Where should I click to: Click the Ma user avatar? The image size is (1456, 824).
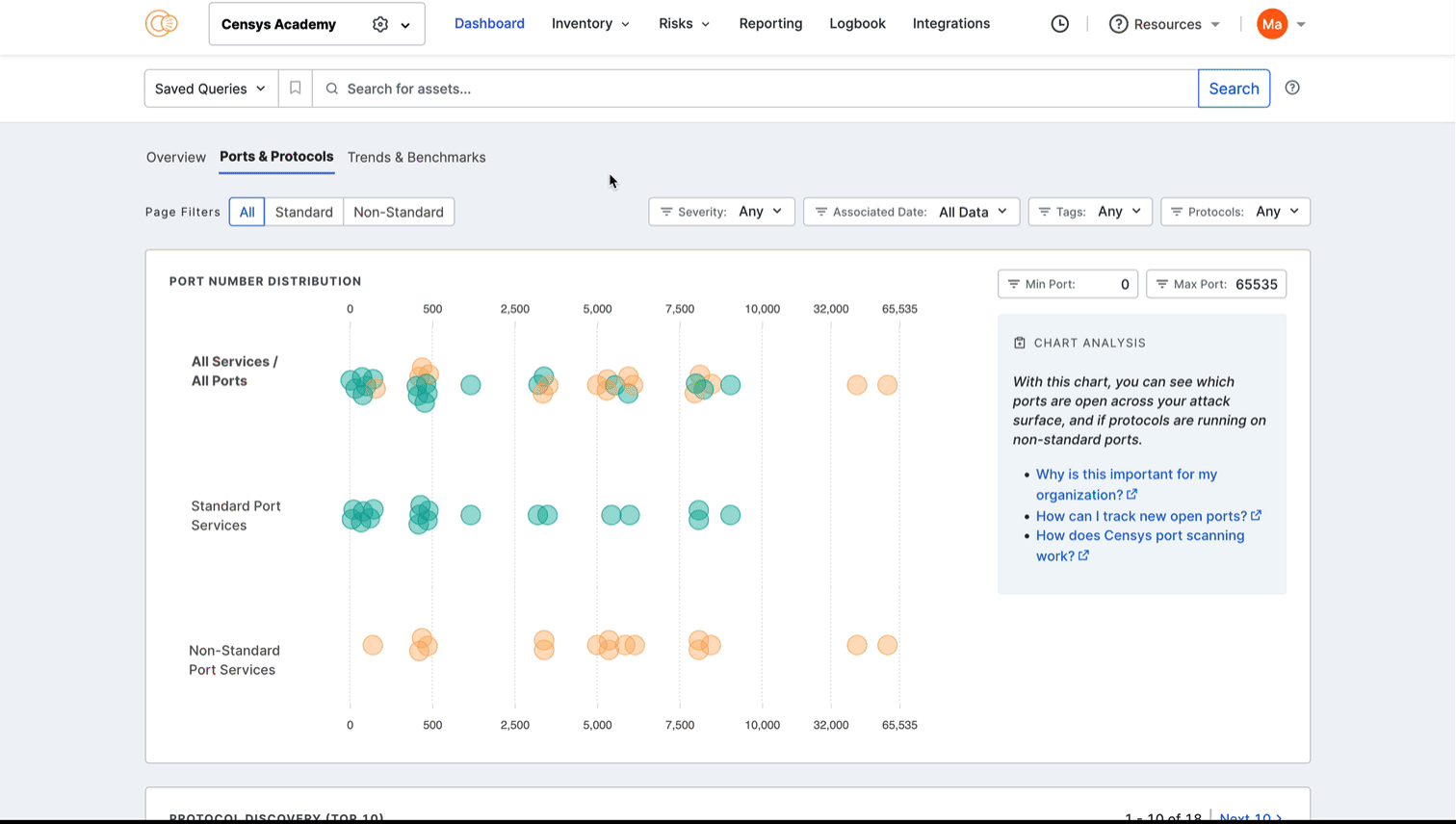(x=1272, y=24)
